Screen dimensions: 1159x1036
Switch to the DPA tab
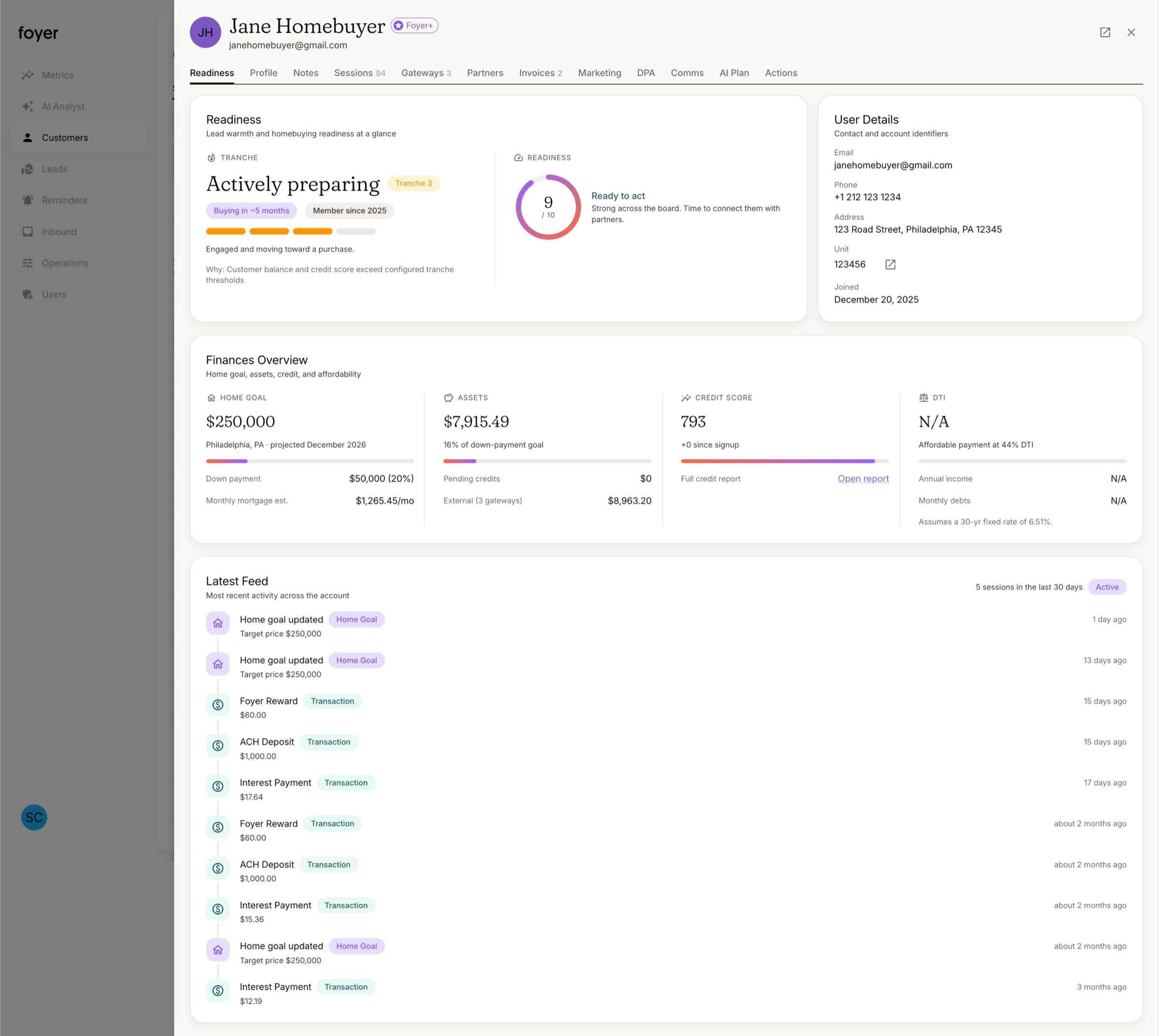click(x=646, y=73)
